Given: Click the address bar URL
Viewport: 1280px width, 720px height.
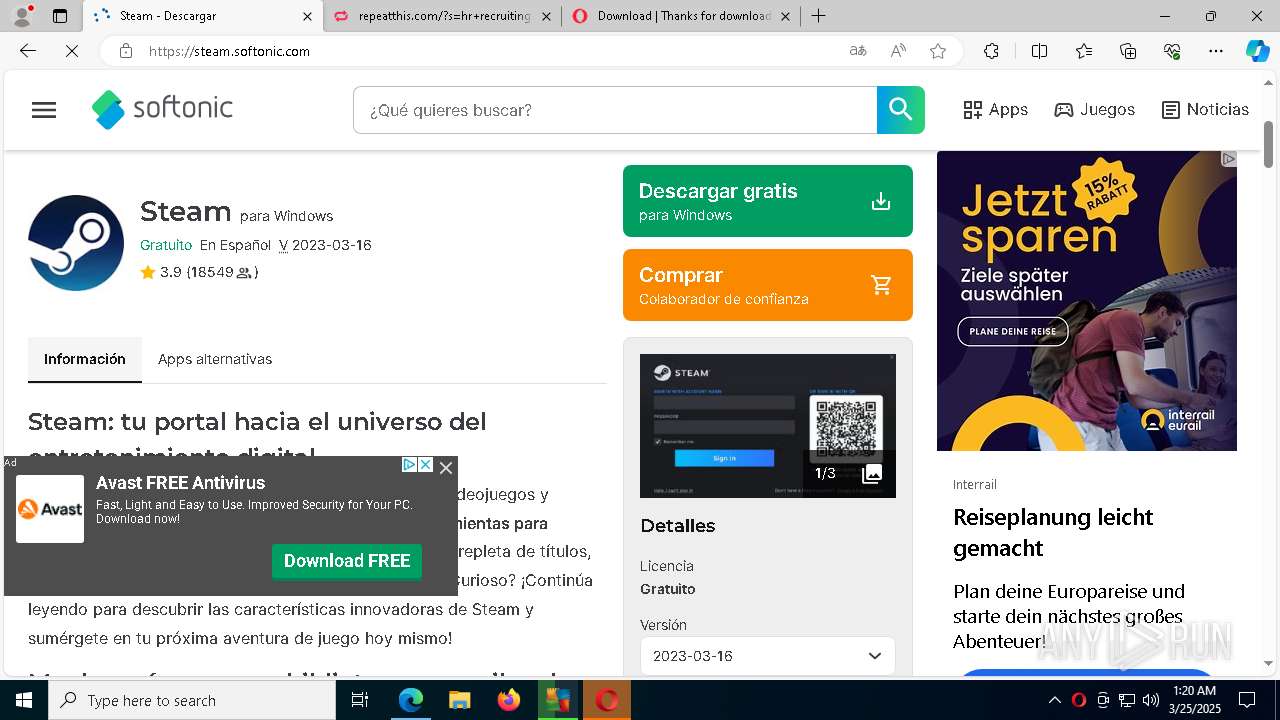Looking at the screenshot, I should [x=229, y=51].
